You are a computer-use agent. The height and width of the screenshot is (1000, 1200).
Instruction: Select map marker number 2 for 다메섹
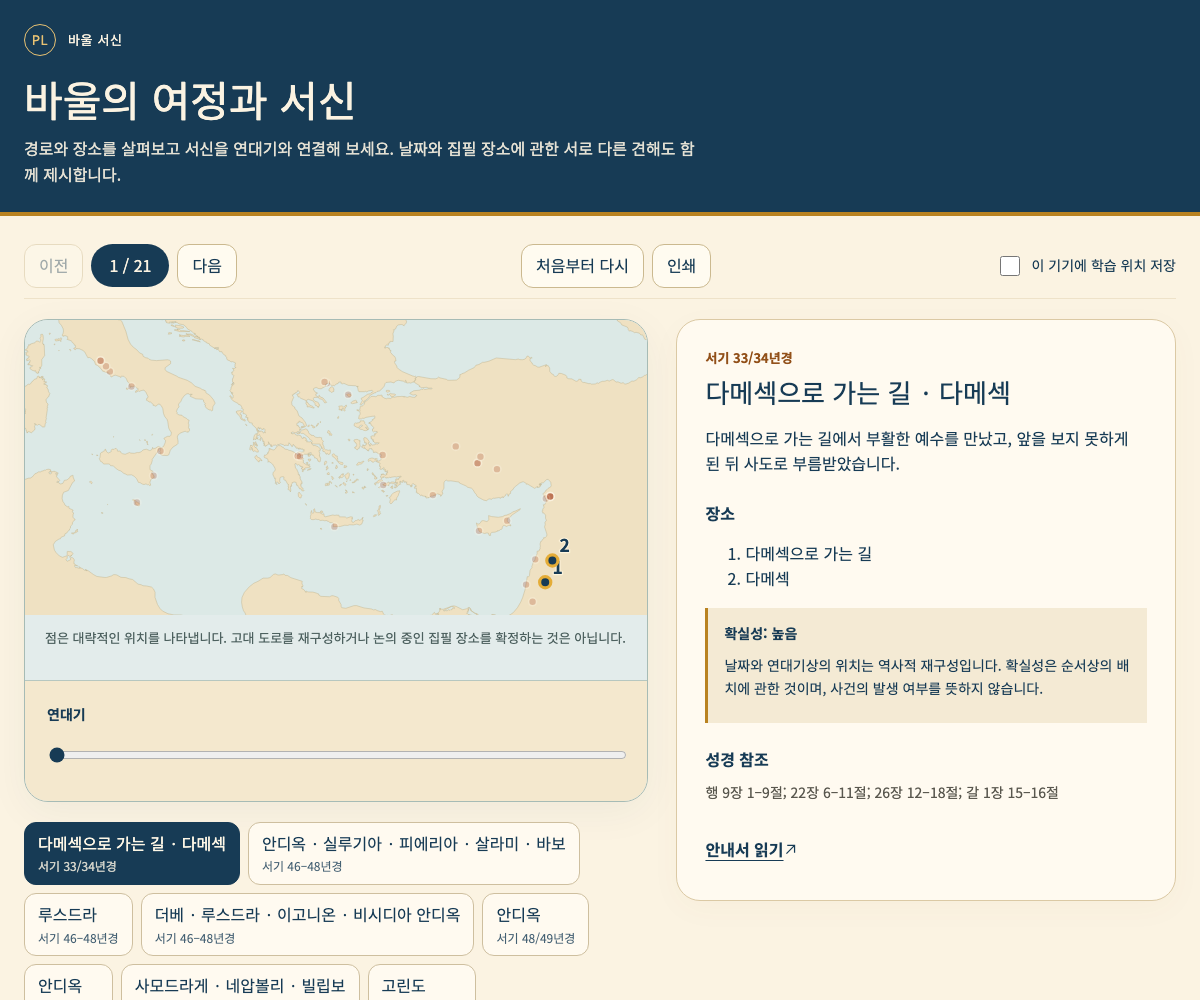552,561
